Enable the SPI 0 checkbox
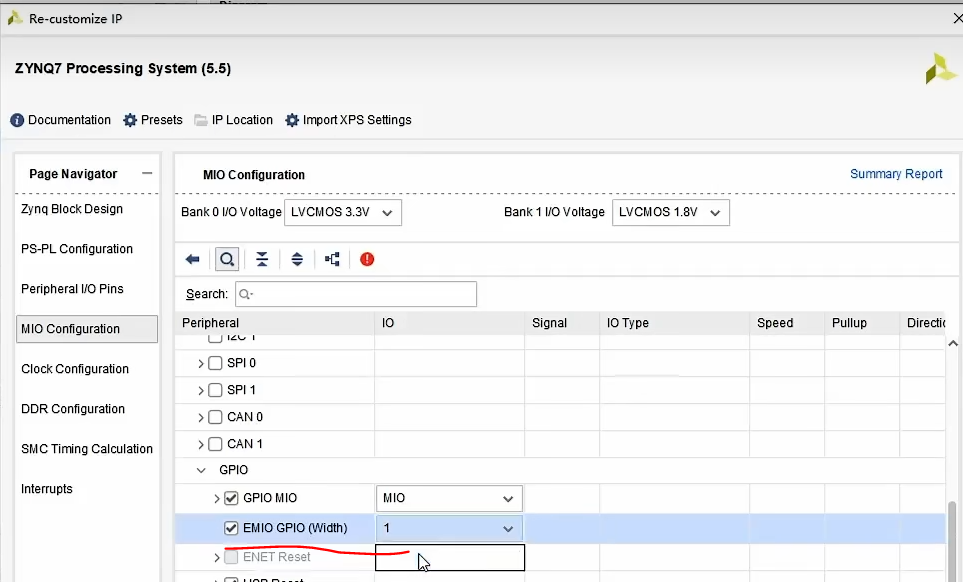Image resolution: width=963 pixels, height=582 pixels. [x=215, y=363]
